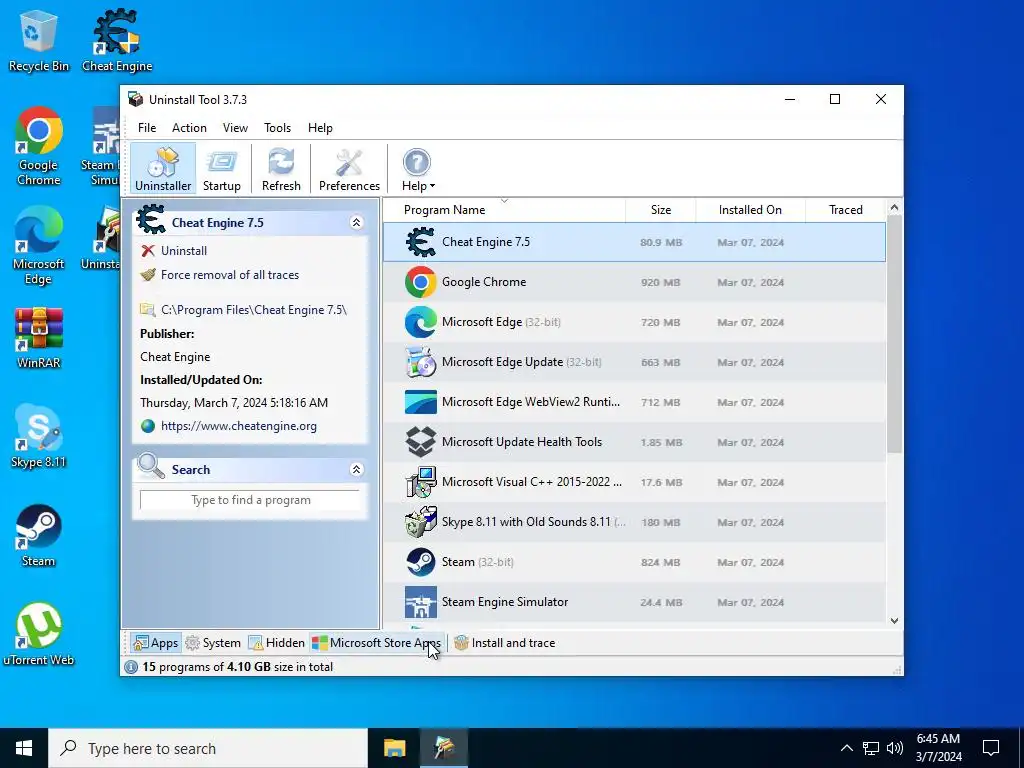Sort by the Installed On column header
This screenshot has width=1024, height=768.
coord(750,210)
